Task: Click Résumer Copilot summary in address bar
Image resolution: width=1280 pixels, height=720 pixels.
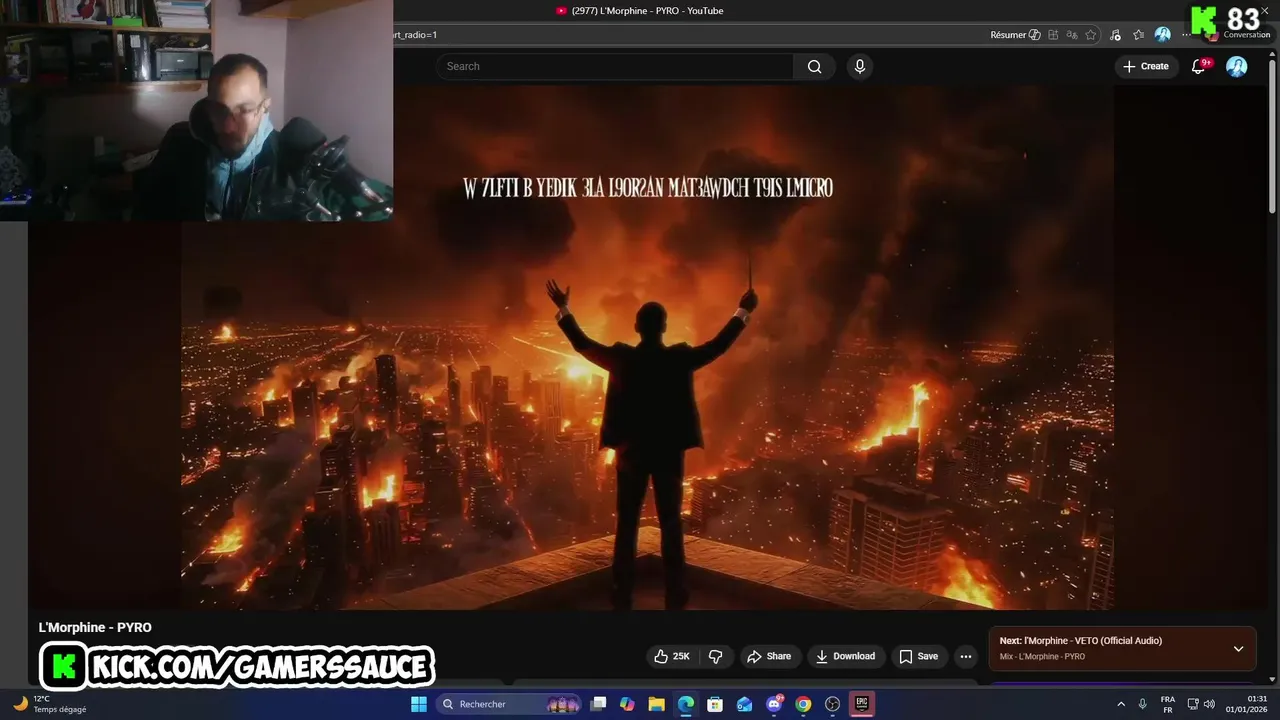Action: [1015, 35]
